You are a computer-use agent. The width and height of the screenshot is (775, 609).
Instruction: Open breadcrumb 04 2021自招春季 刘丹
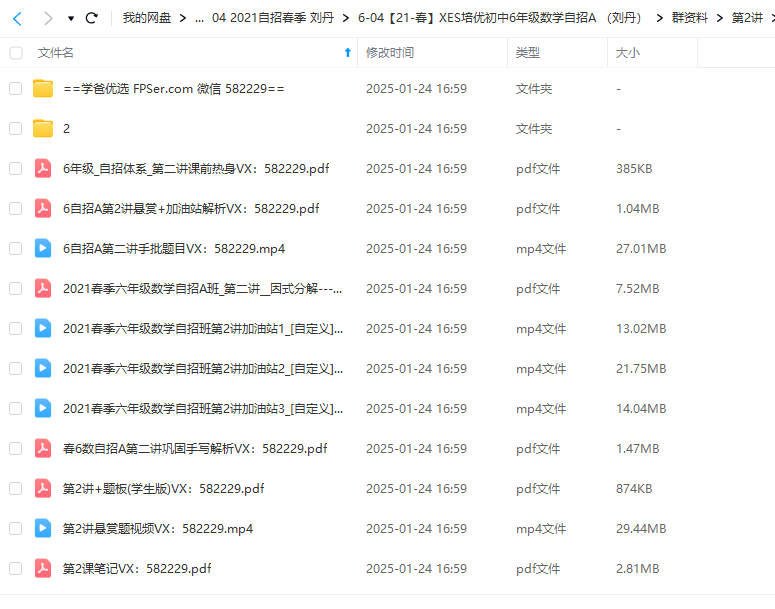click(x=273, y=18)
